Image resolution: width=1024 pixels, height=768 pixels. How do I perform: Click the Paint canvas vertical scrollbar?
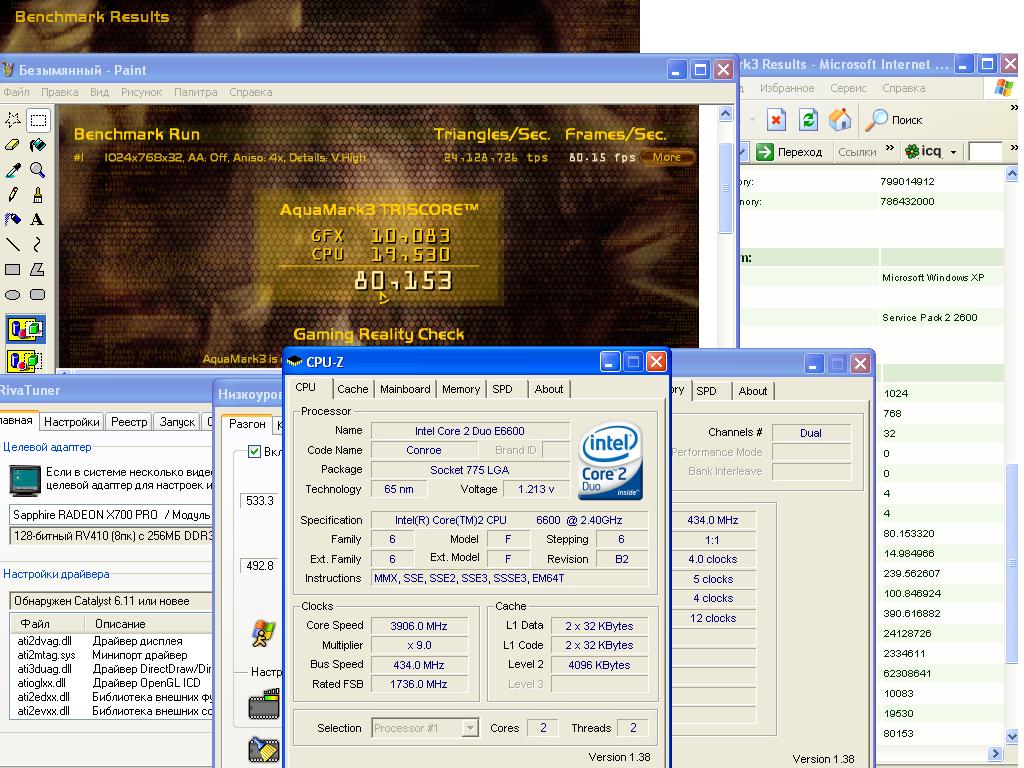(x=725, y=226)
